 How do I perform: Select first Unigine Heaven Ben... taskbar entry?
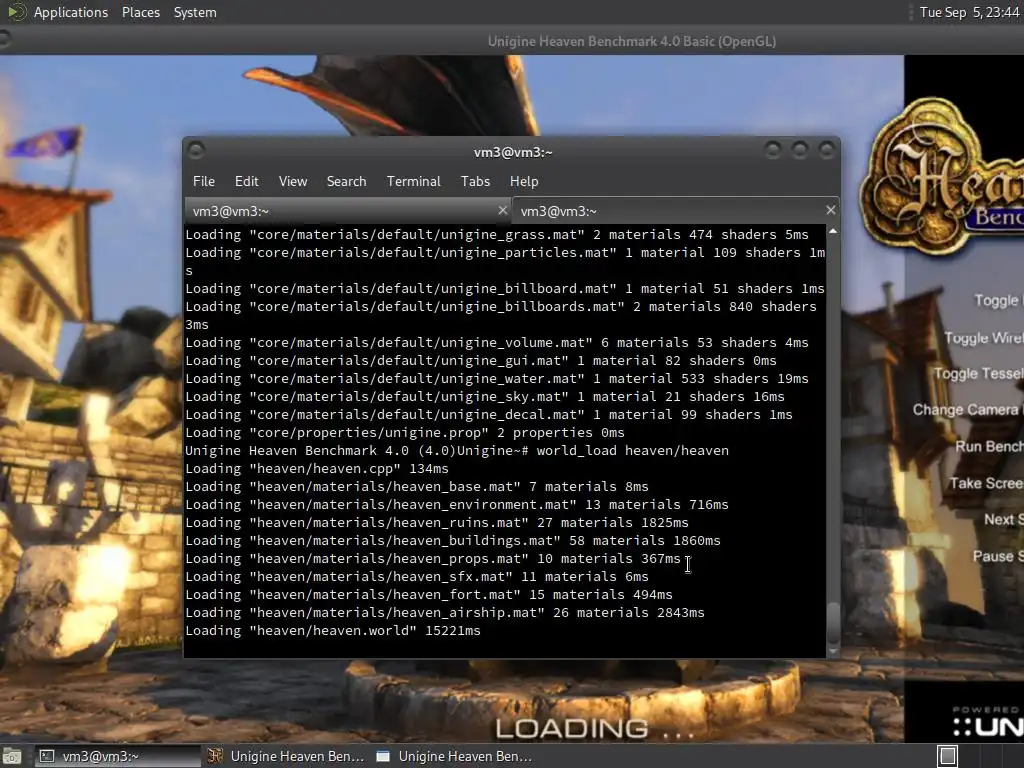[x=285, y=756]
